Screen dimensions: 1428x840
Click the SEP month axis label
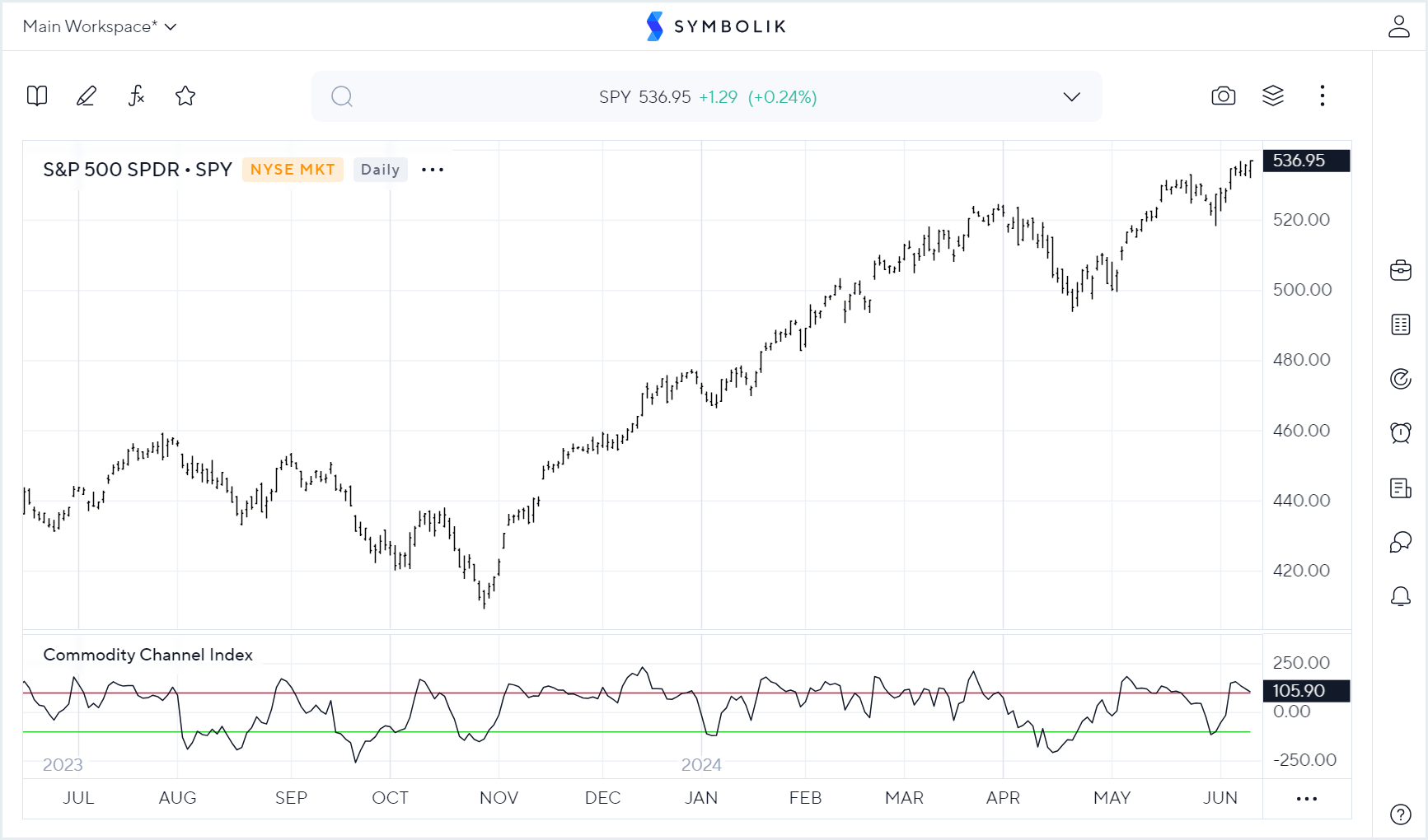[291, 798]
